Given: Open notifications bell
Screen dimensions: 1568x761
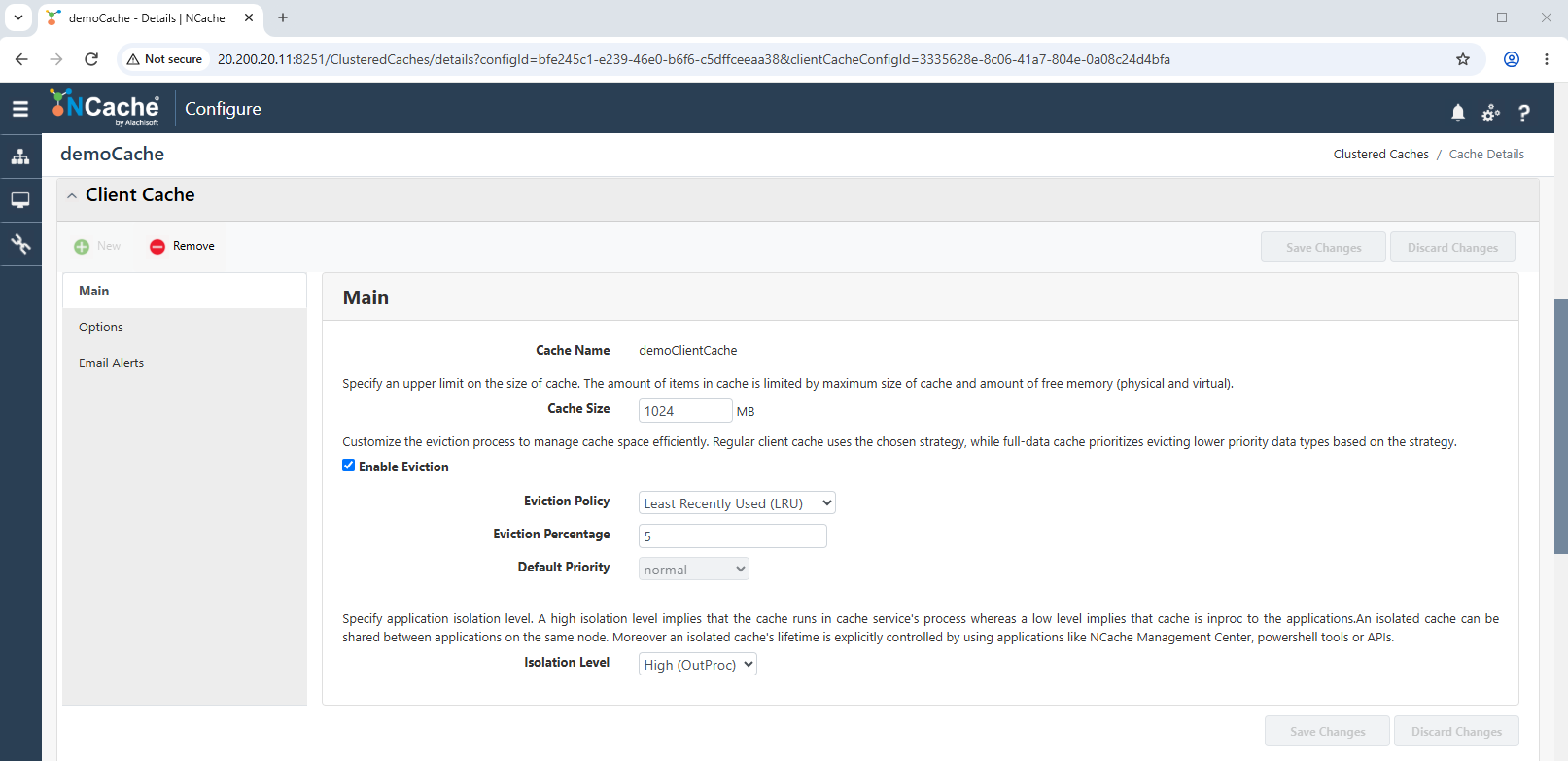Looking at the screenshot, I should (x=1458, y=113).
